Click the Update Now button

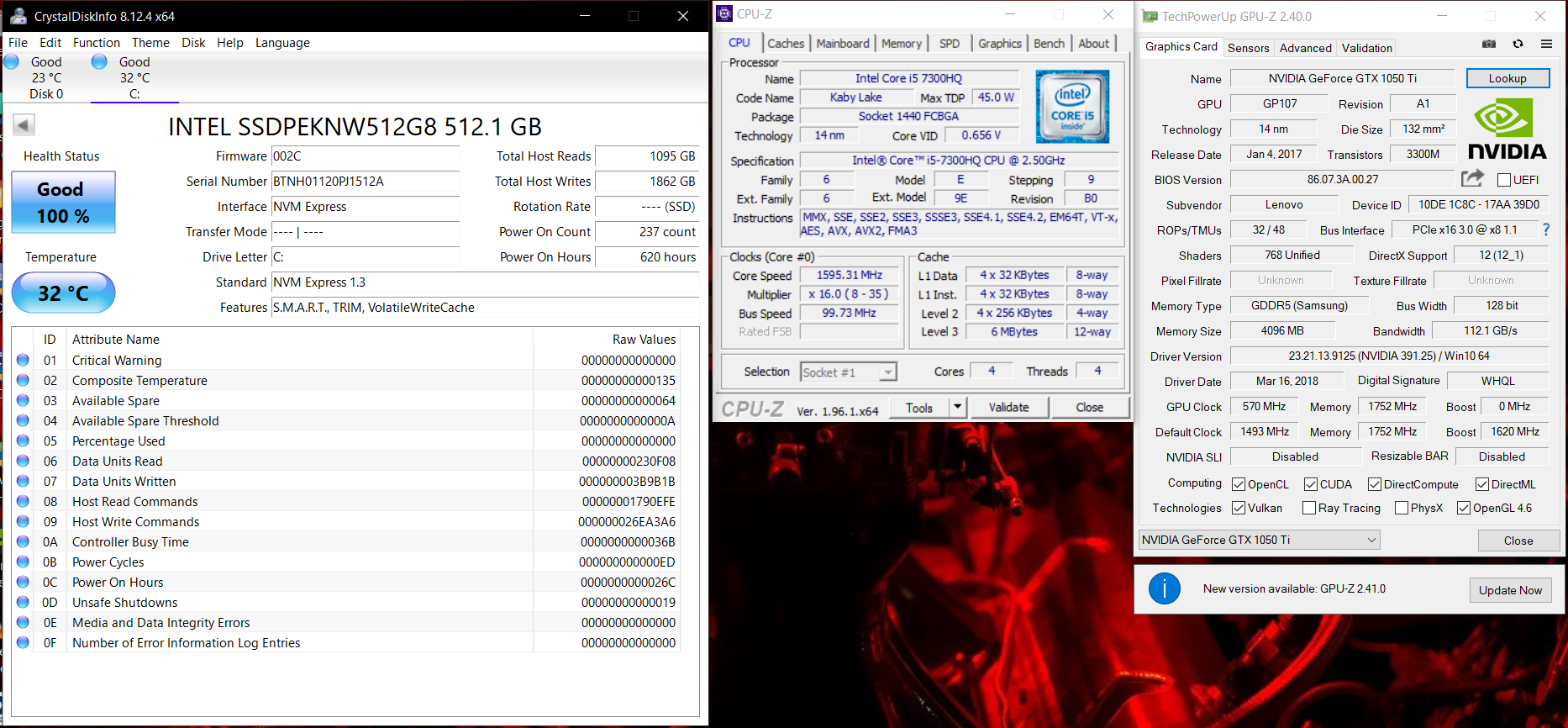coord(1510,590)
